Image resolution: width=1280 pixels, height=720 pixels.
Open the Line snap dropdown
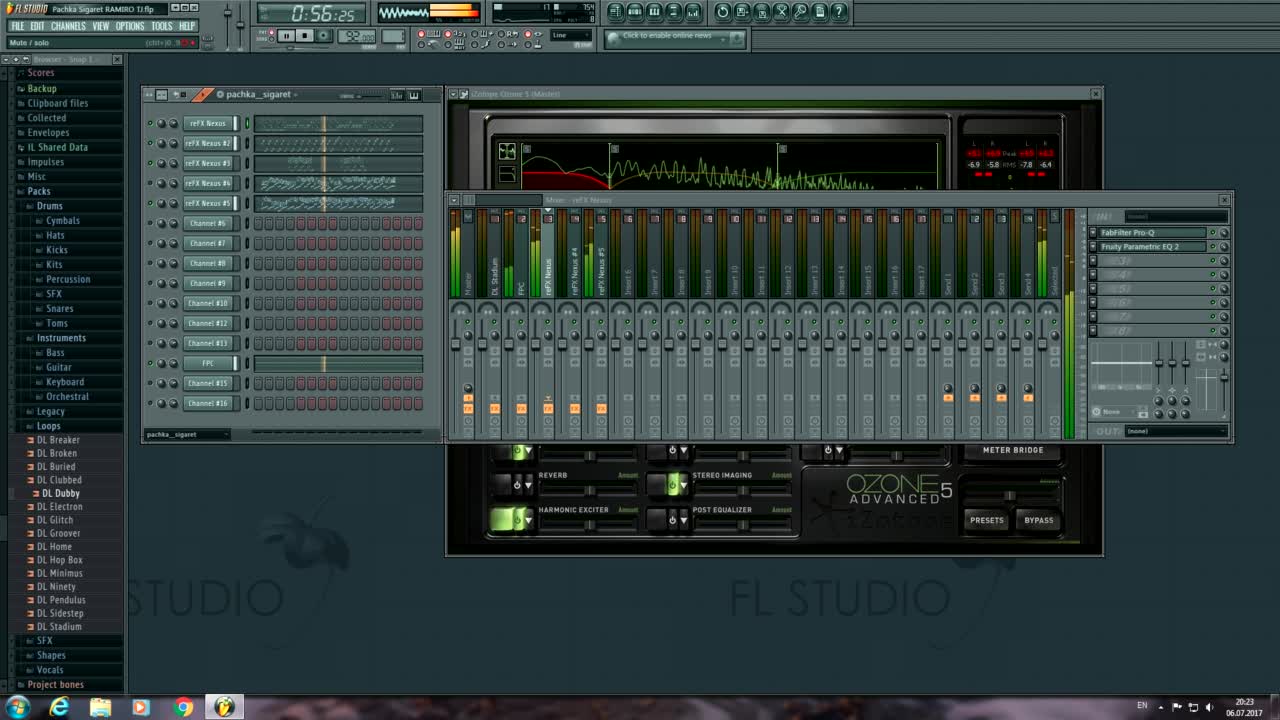coord(571,35)
